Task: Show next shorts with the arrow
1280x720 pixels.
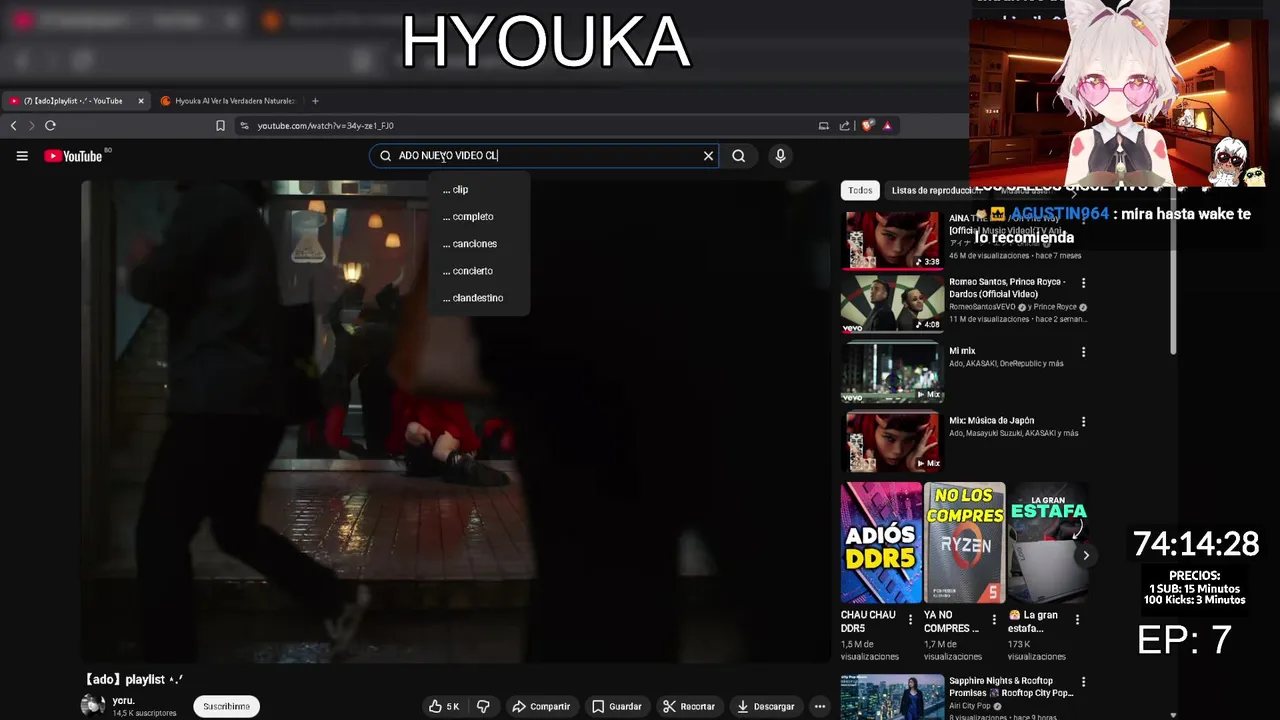Action: coord(1086,556)
